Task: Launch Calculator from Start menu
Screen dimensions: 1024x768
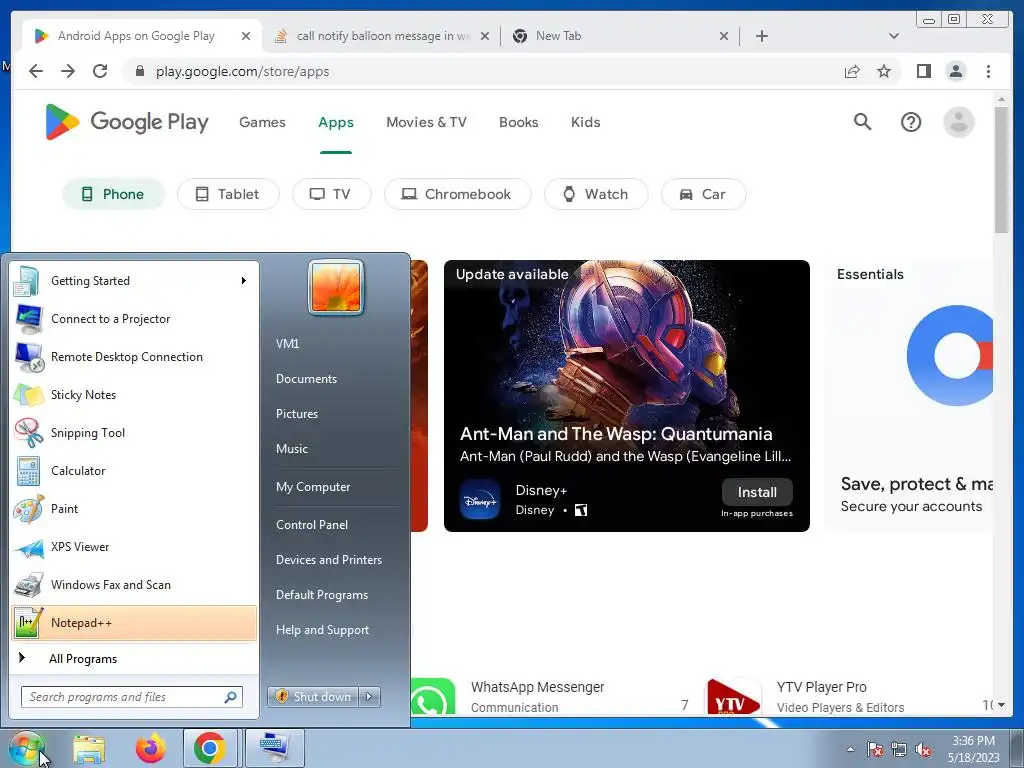Action: (134, 470)
